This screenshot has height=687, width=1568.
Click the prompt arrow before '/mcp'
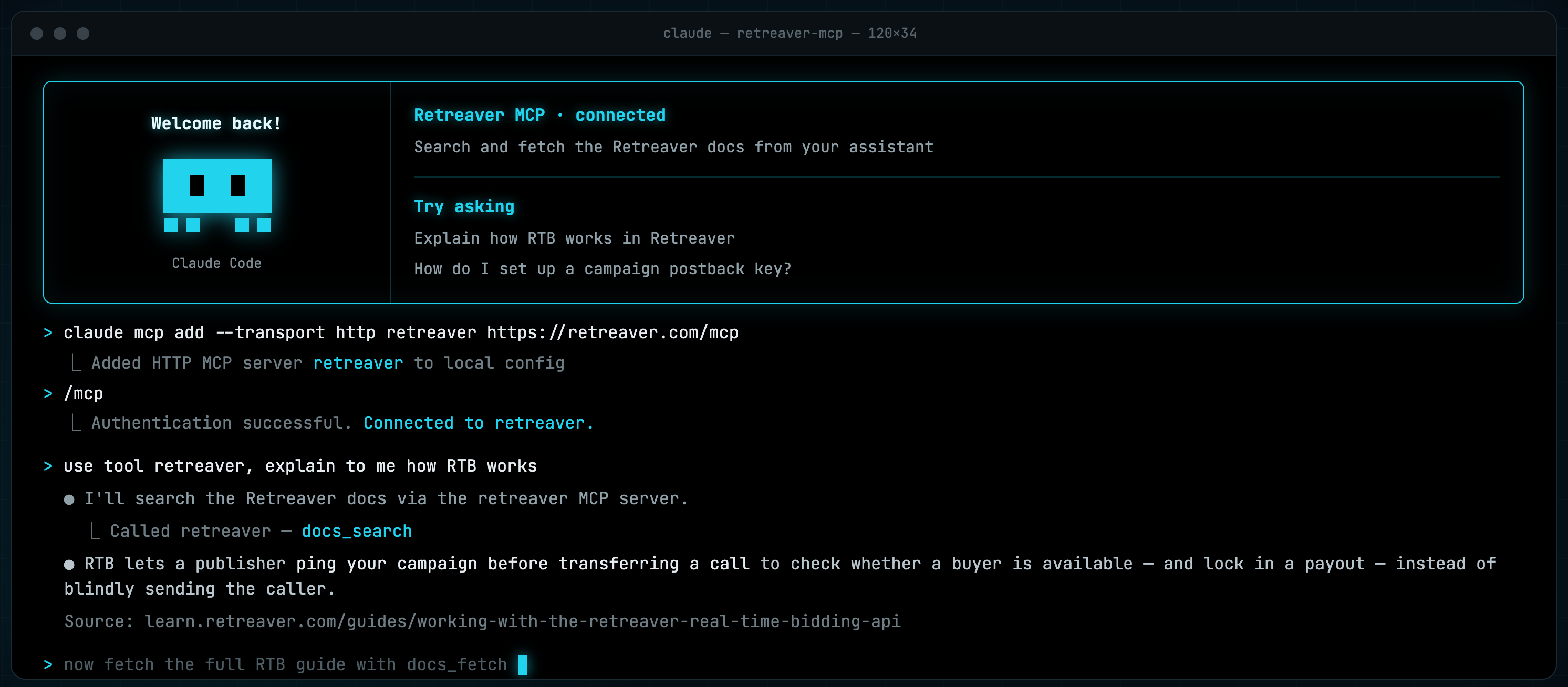(48, 394)
